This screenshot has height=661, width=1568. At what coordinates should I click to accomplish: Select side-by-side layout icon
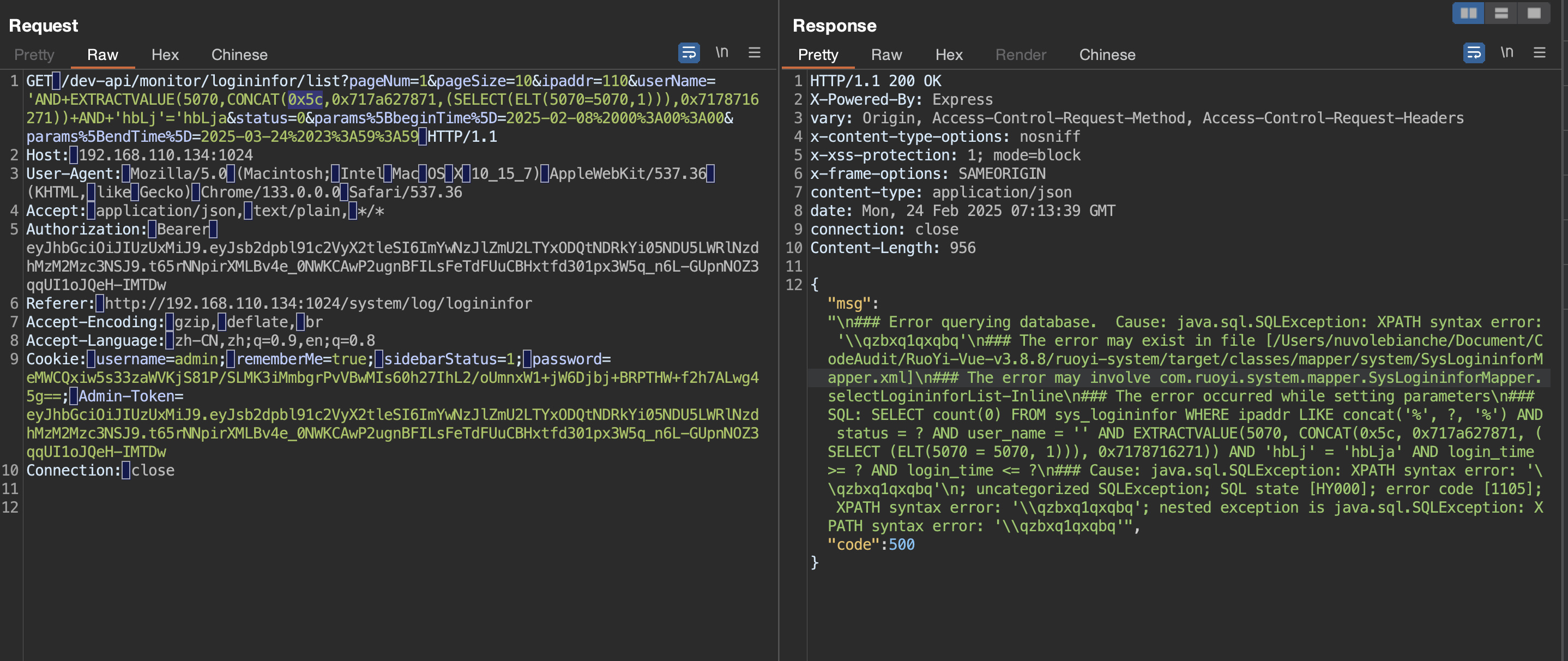tap(1468, 13)
